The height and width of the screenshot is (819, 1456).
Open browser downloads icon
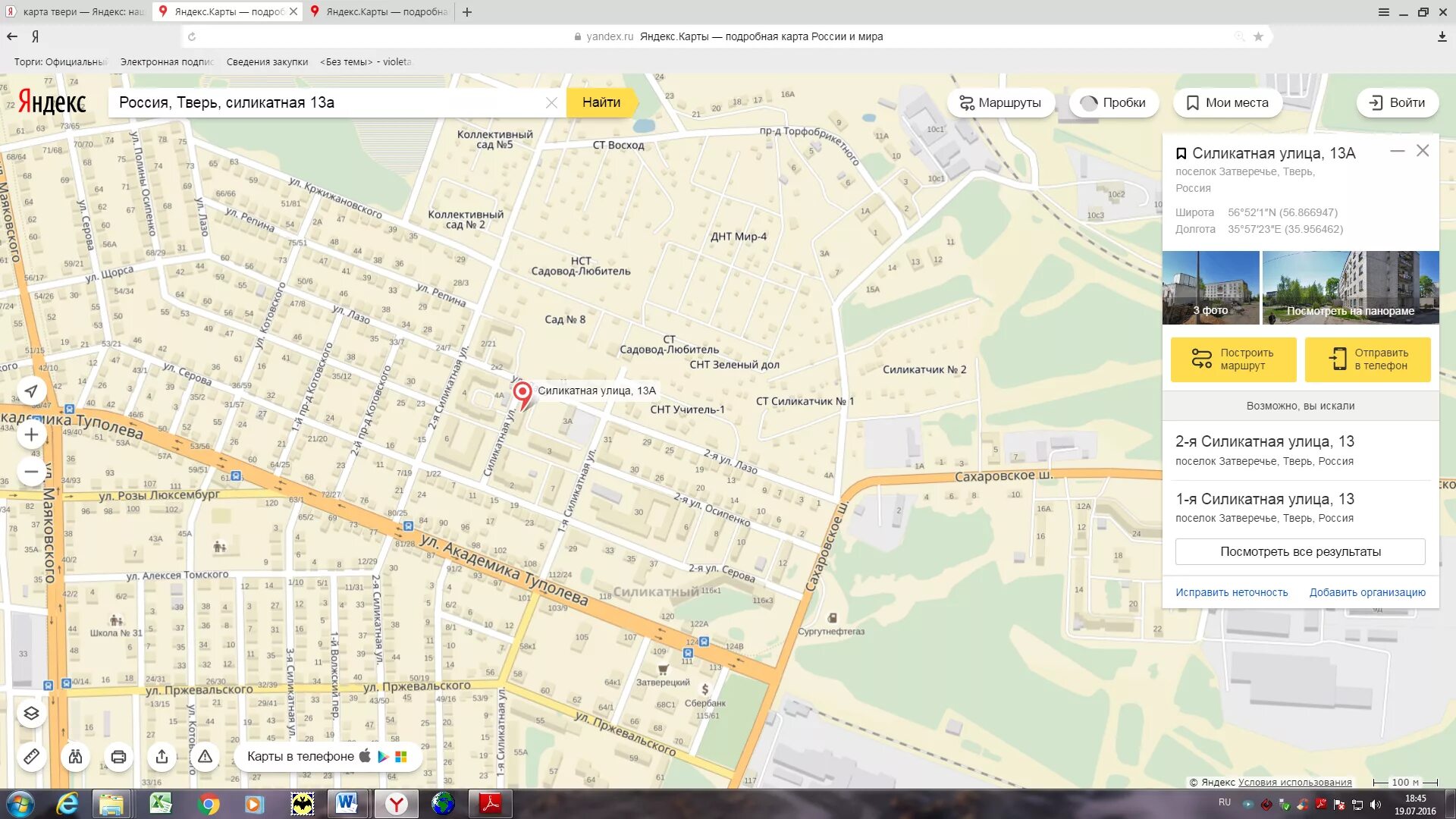pyautogui.click(x=1442, y=36)
